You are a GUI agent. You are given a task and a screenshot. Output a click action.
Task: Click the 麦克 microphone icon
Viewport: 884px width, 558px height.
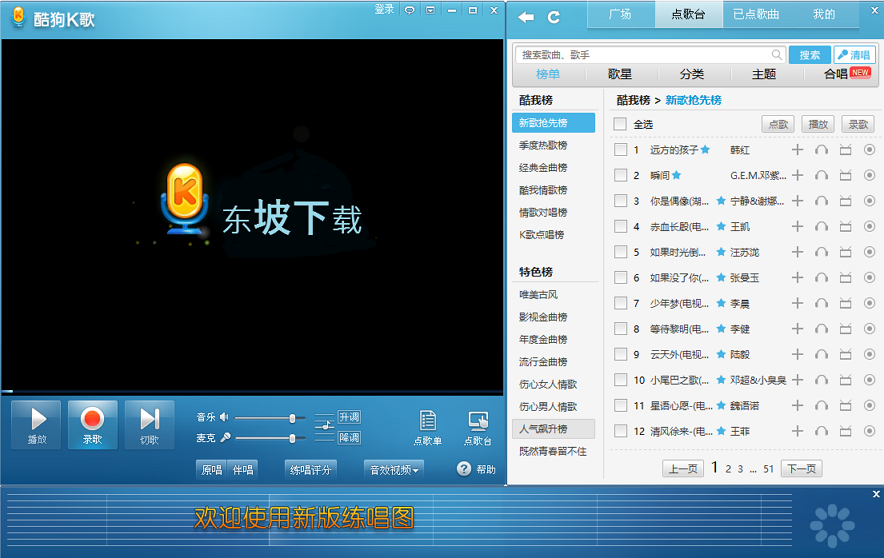pyautogui.click(x=225, y=437)
